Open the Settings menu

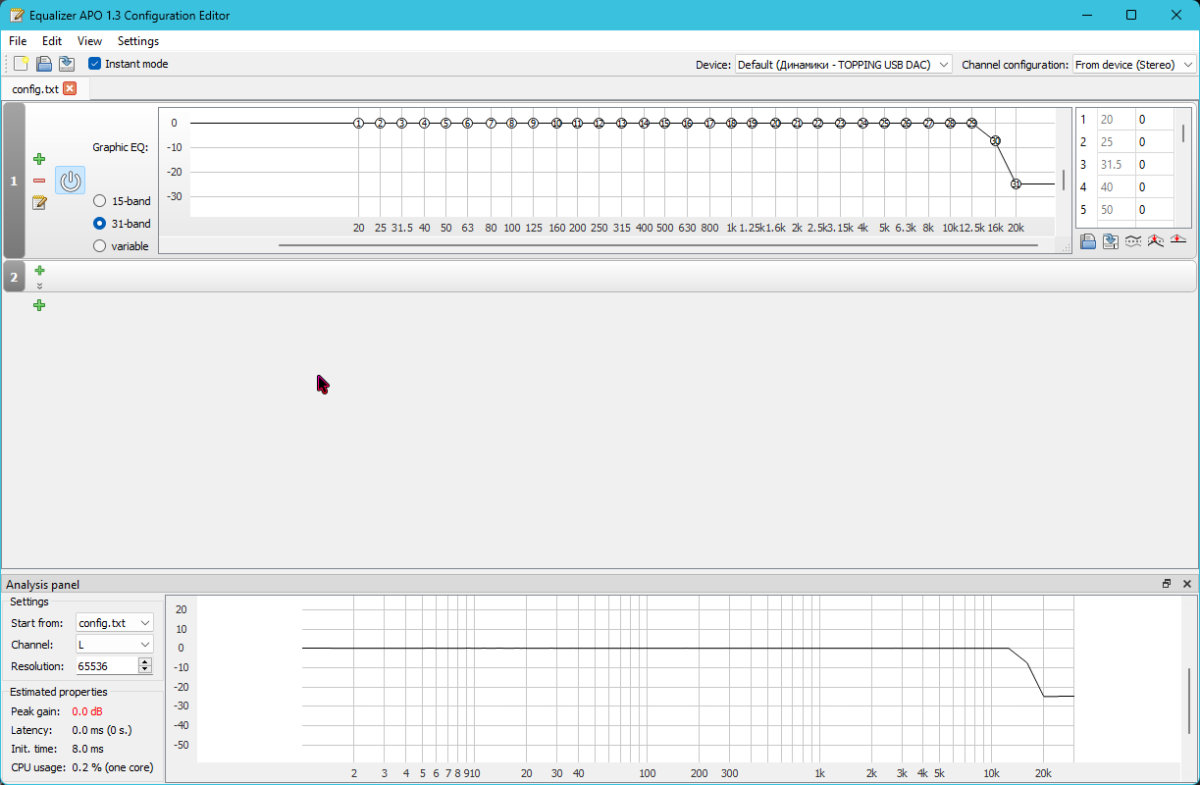[x=138, y=41]
